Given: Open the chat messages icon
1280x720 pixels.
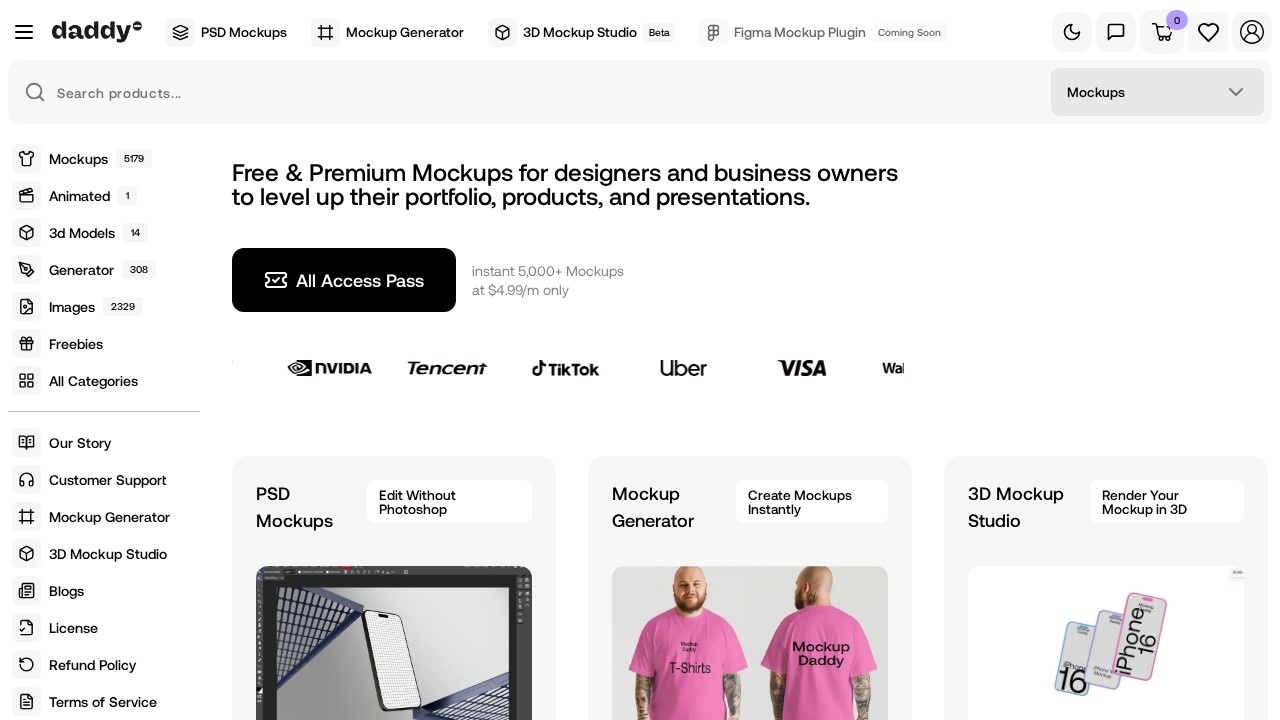Looking at the screenshot, I should tap(1116, 32).
